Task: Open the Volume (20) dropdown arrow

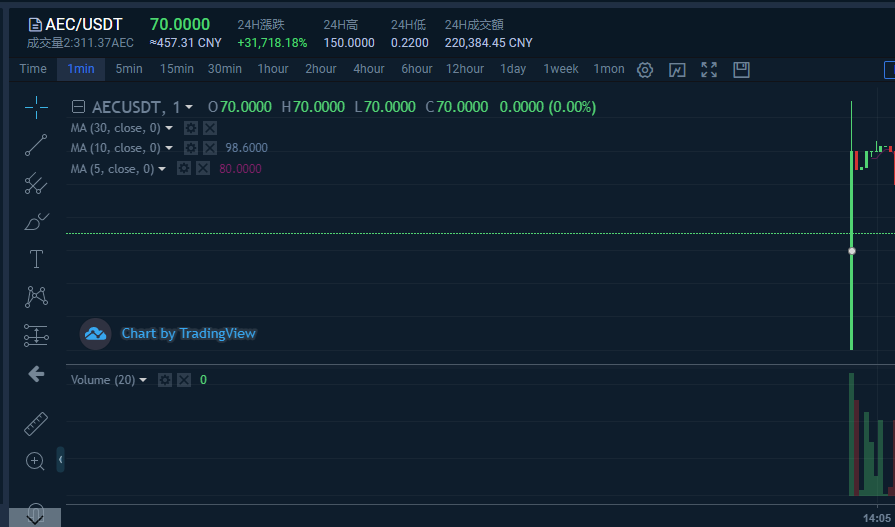Action: (143, 380)
